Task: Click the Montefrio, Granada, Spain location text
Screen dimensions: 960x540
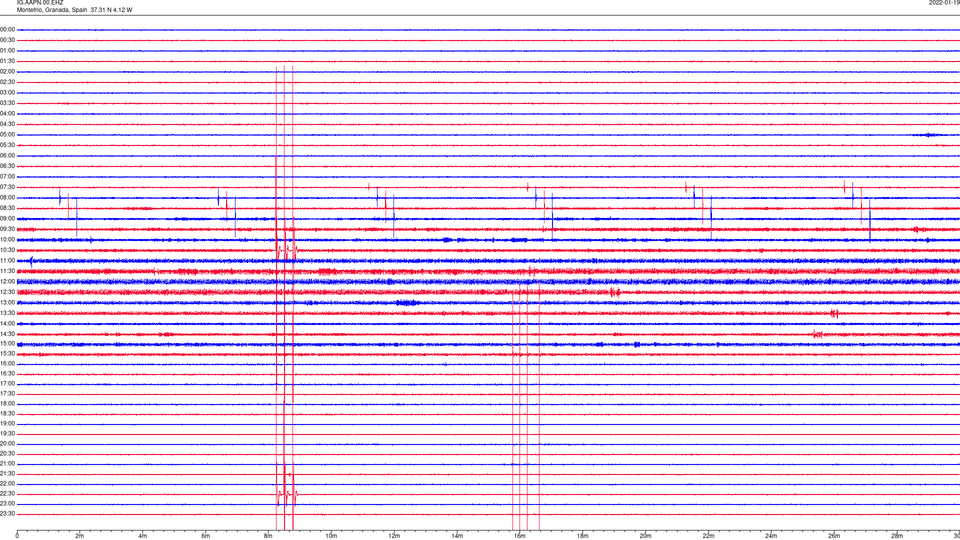Action: tap(52, 10)
